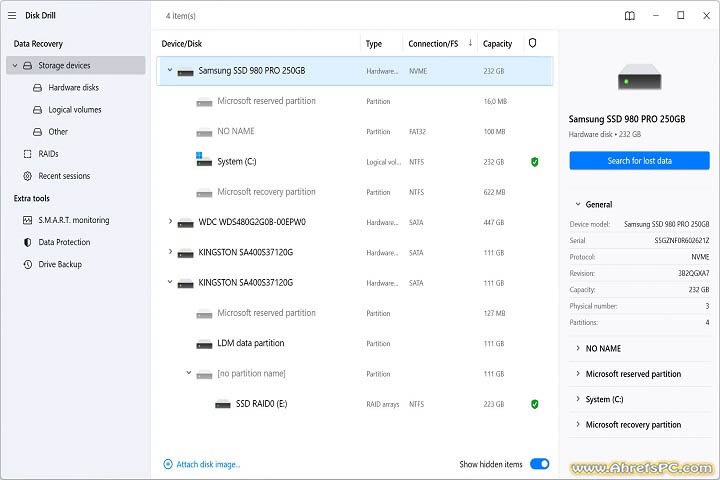
Task: Open RAIDs in the sidebar
Action: 48,154
